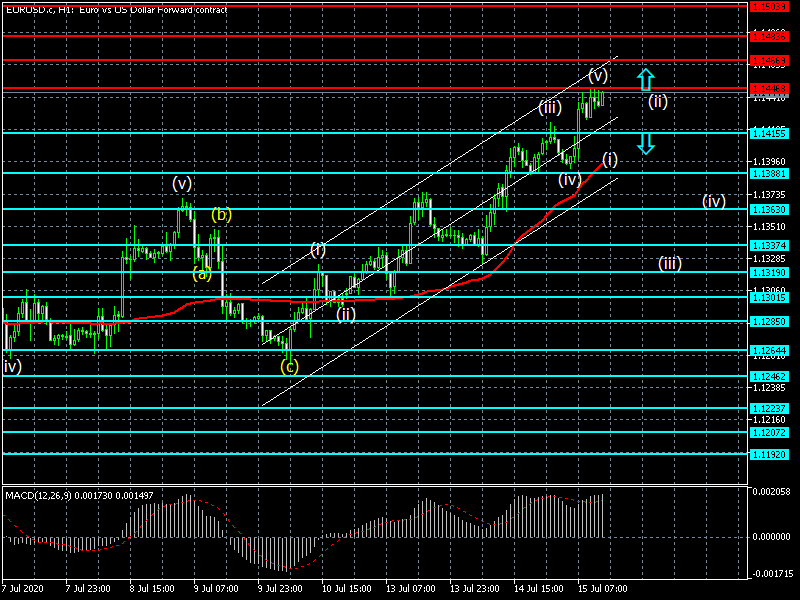Select the (v) label above the 8 Jul peak
The height and width of the screenshot is (600, 800).
pos(182,183)
